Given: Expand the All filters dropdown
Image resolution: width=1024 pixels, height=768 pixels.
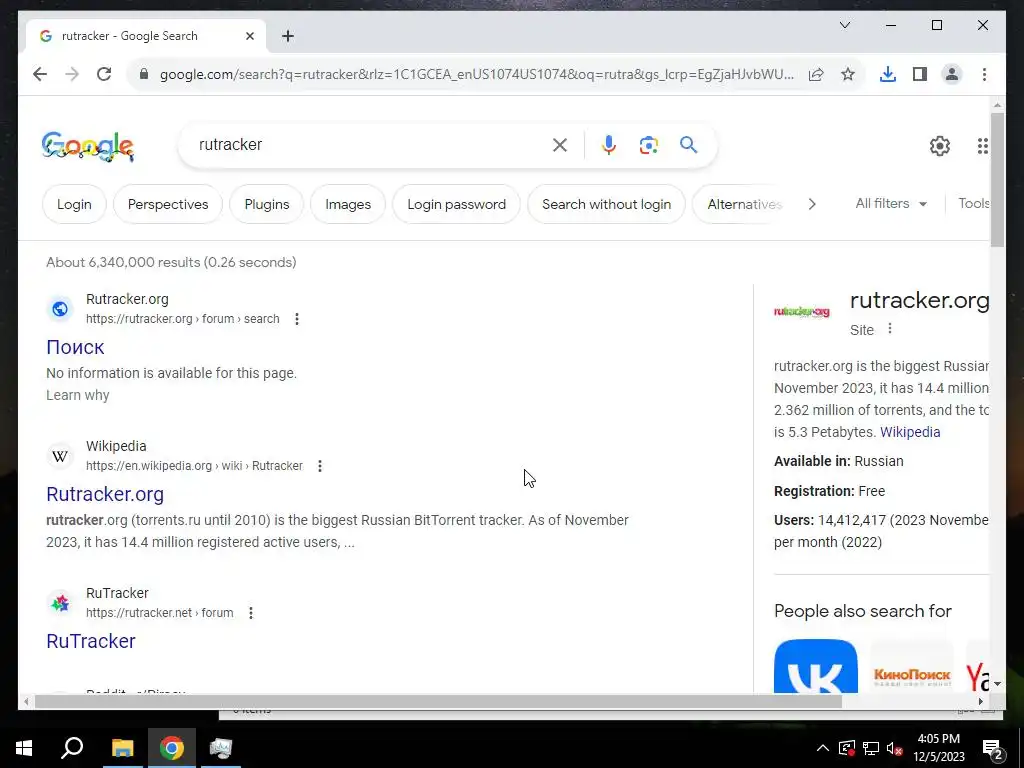Looking at the screenshot, I should [891, 204].
